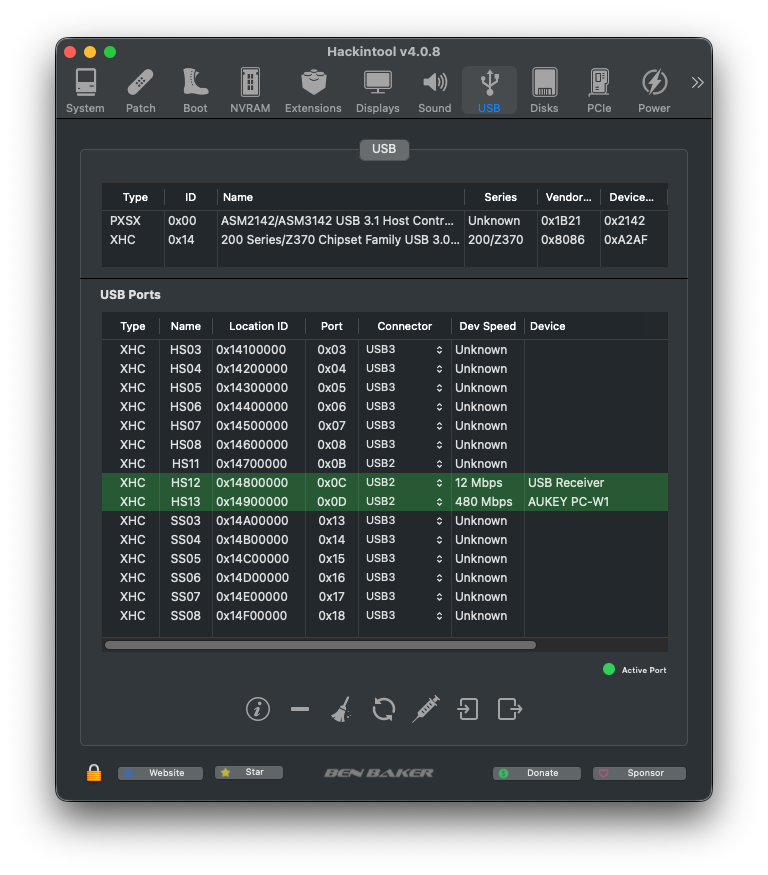
Task: Click the syringe inject icon
Action: 426,709
